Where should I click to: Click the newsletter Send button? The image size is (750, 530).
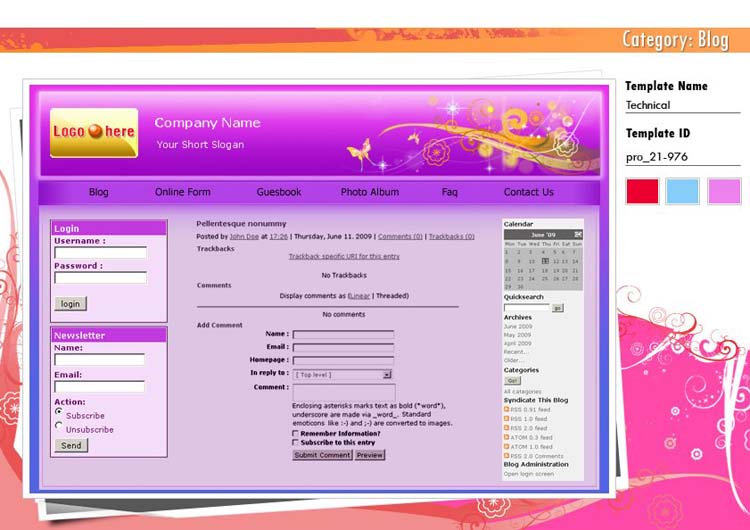(x=71, y=446)
